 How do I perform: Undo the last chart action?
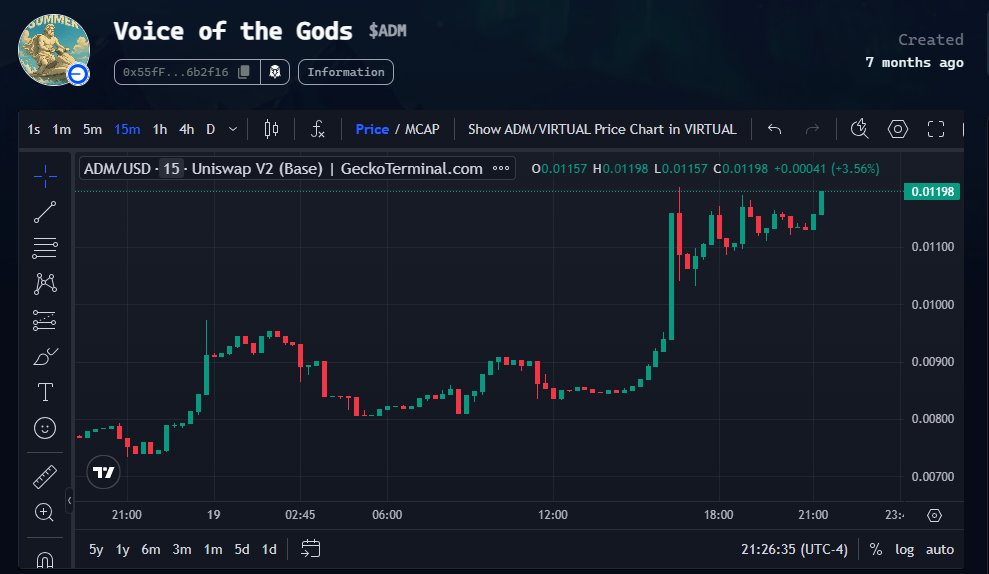click(775, 129)
